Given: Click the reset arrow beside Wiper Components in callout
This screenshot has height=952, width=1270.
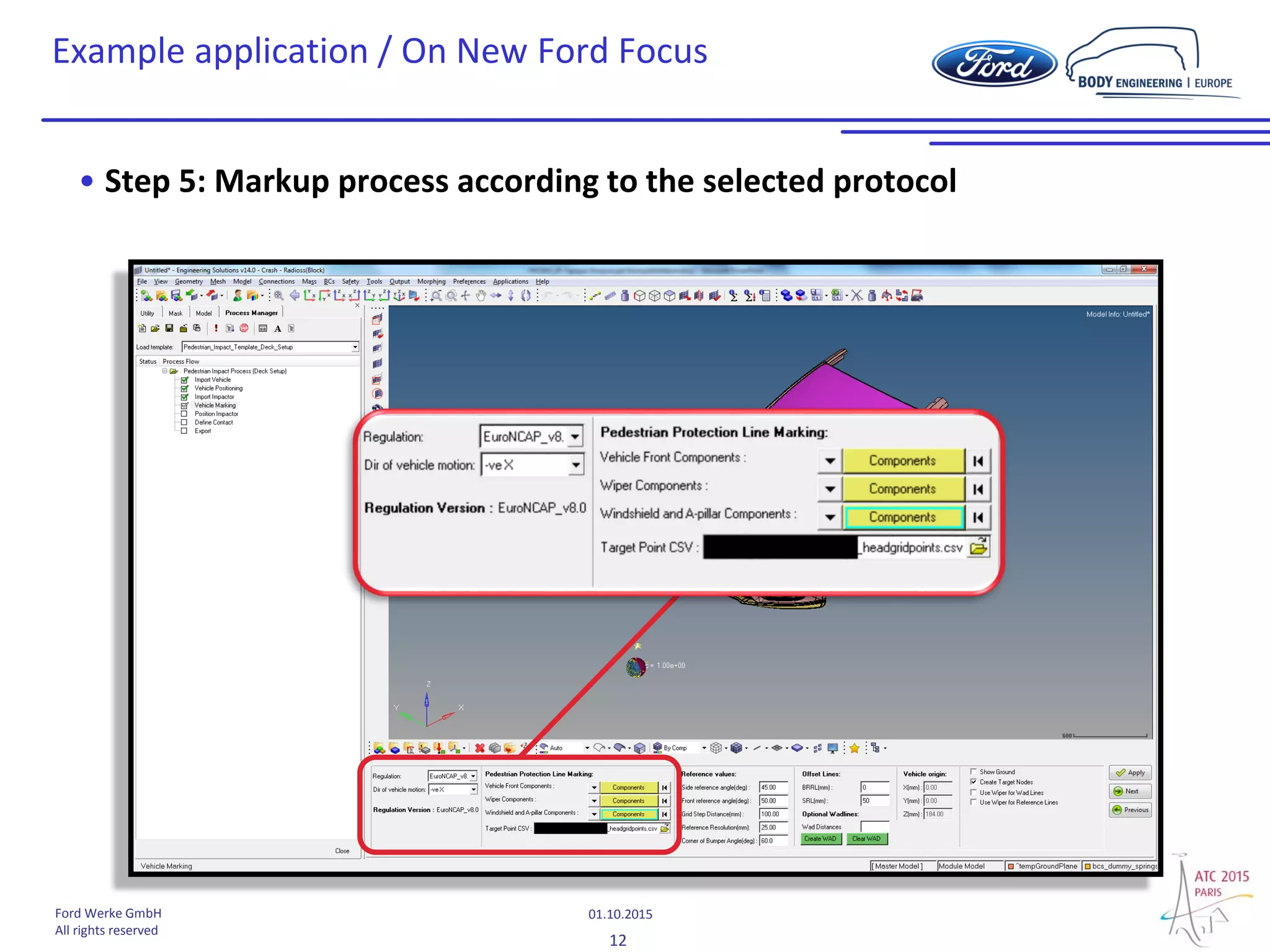Looking at the screenshot, I should (978, 489).
